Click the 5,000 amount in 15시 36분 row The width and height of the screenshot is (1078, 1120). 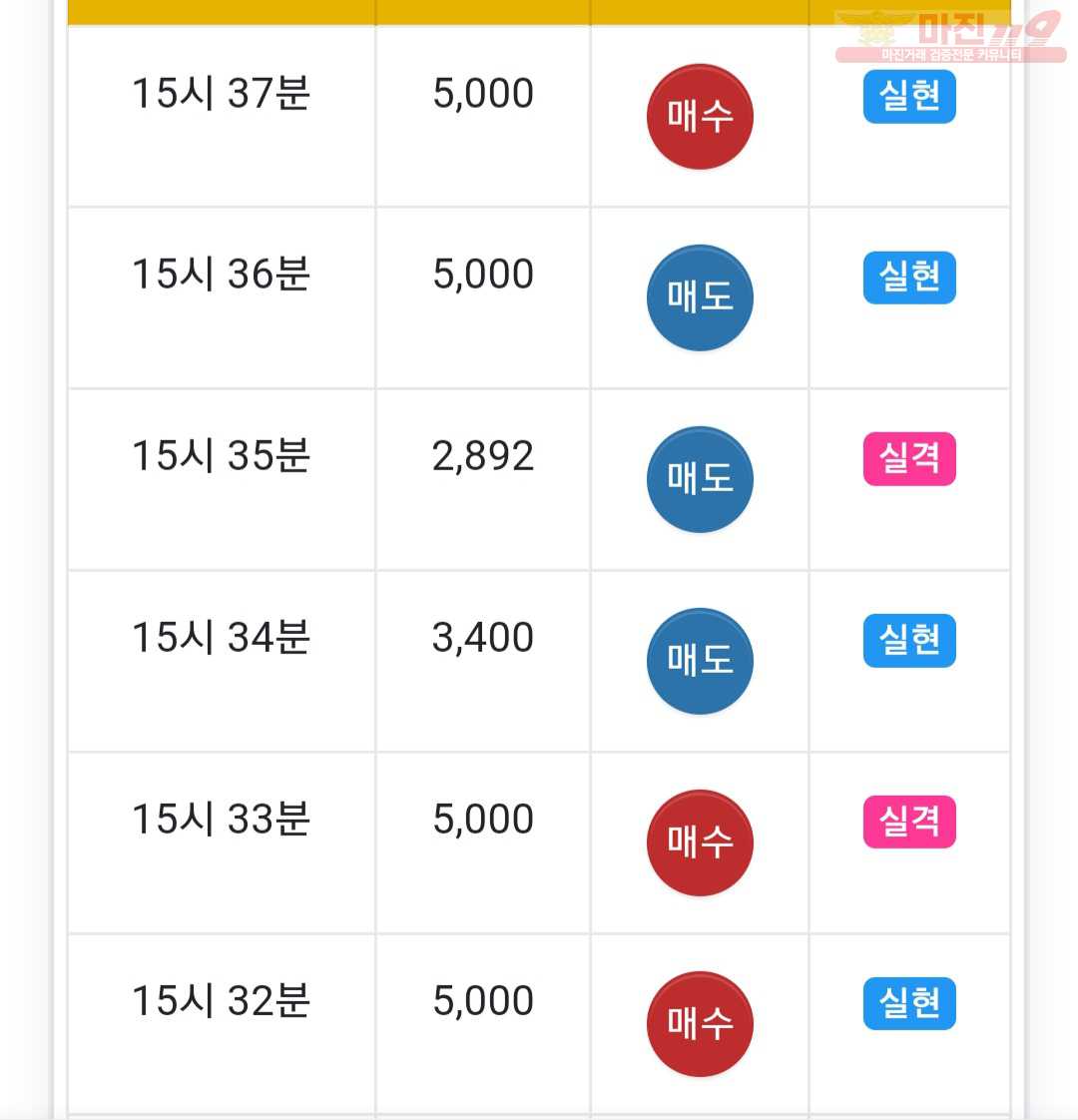(x=483, y=275)
